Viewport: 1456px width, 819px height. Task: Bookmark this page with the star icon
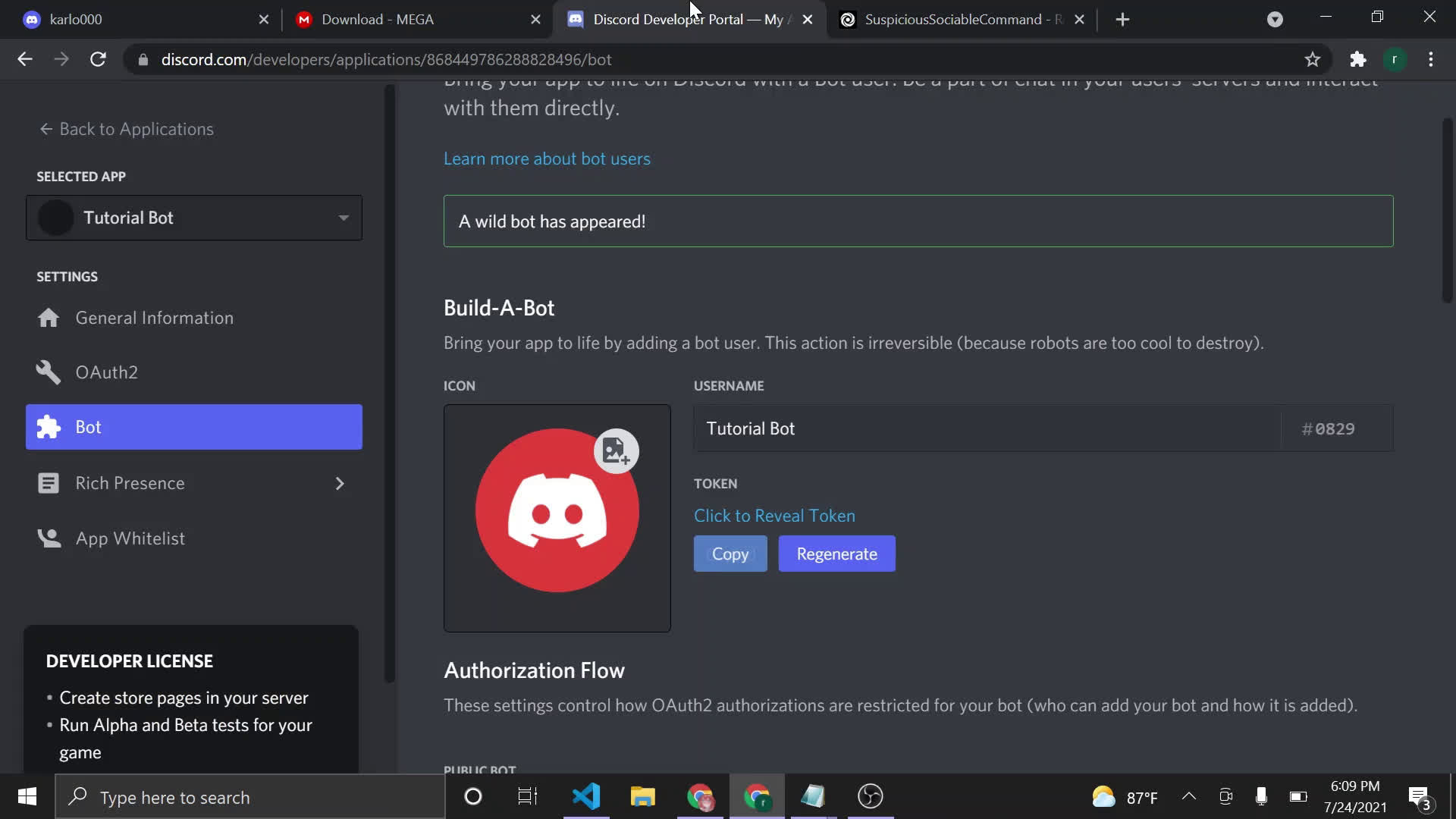[1313, 59]
